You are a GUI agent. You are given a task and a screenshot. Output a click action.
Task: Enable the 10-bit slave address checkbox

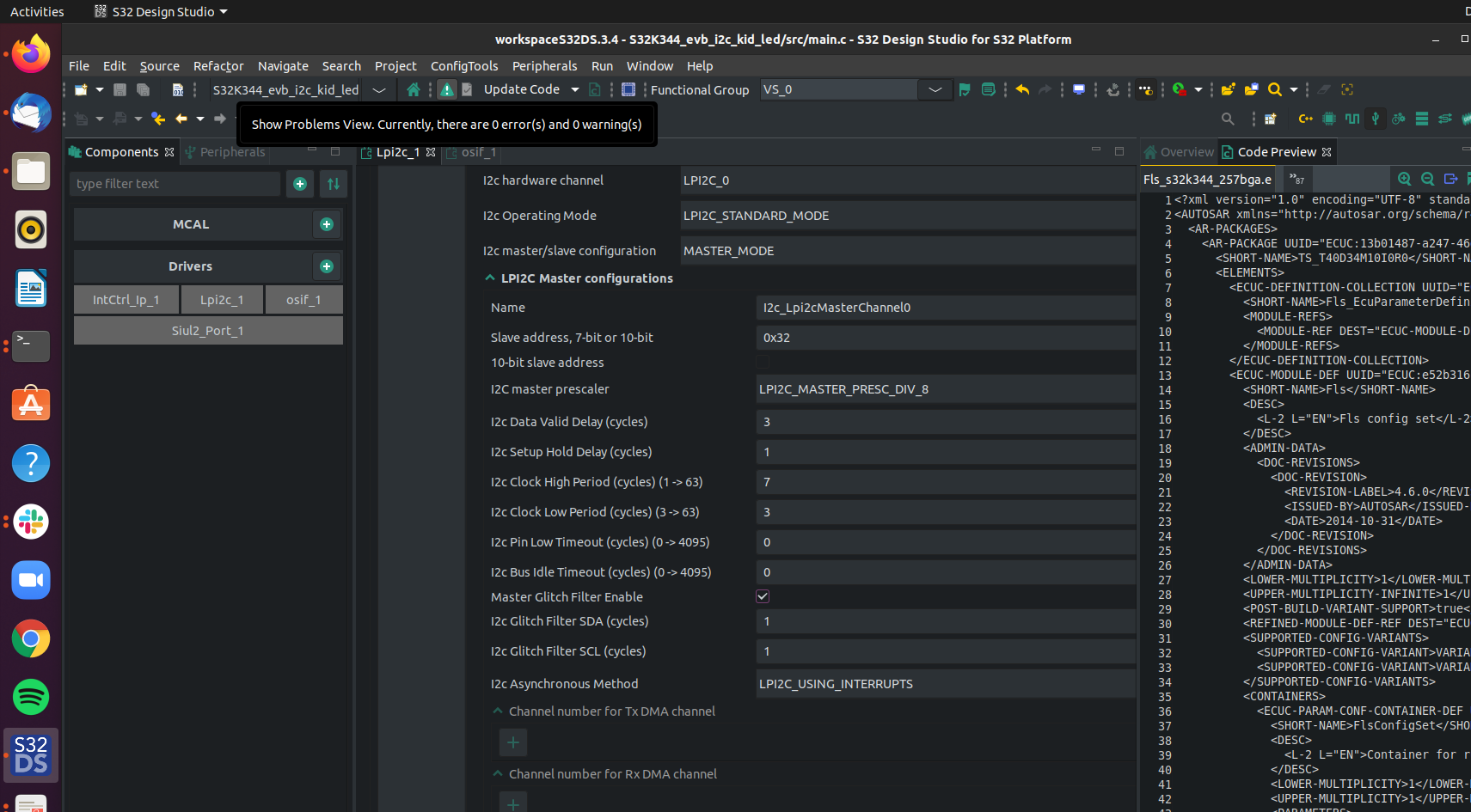coord(762,362)
